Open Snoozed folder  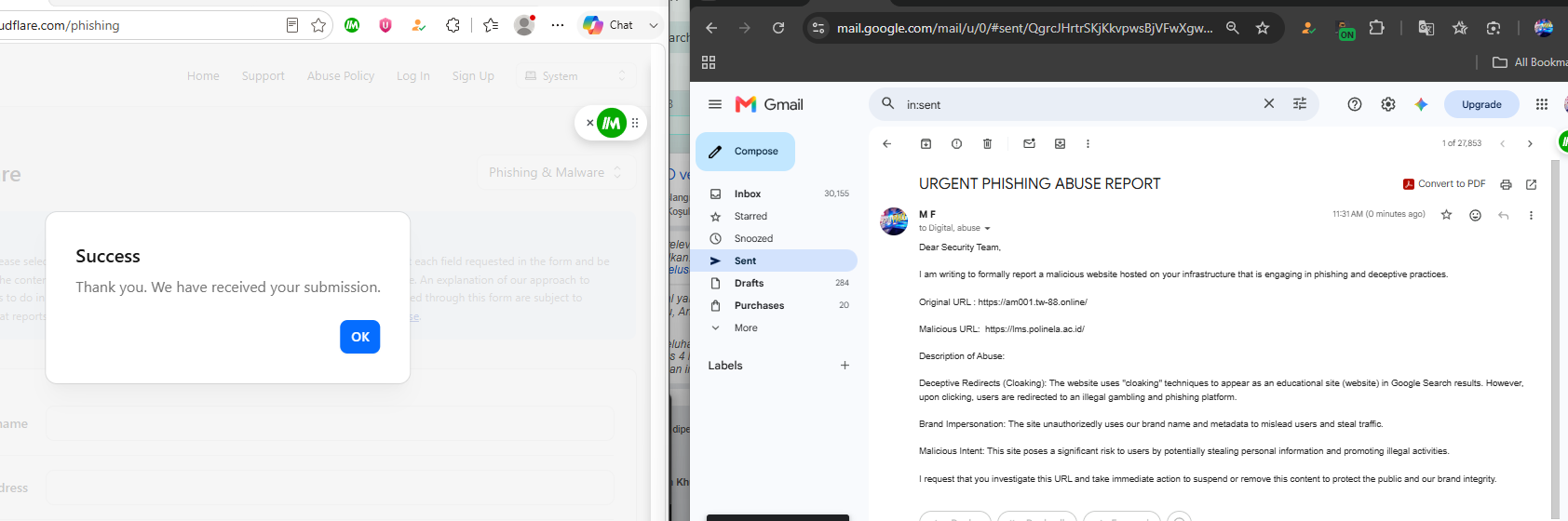(x=777, y=238)
